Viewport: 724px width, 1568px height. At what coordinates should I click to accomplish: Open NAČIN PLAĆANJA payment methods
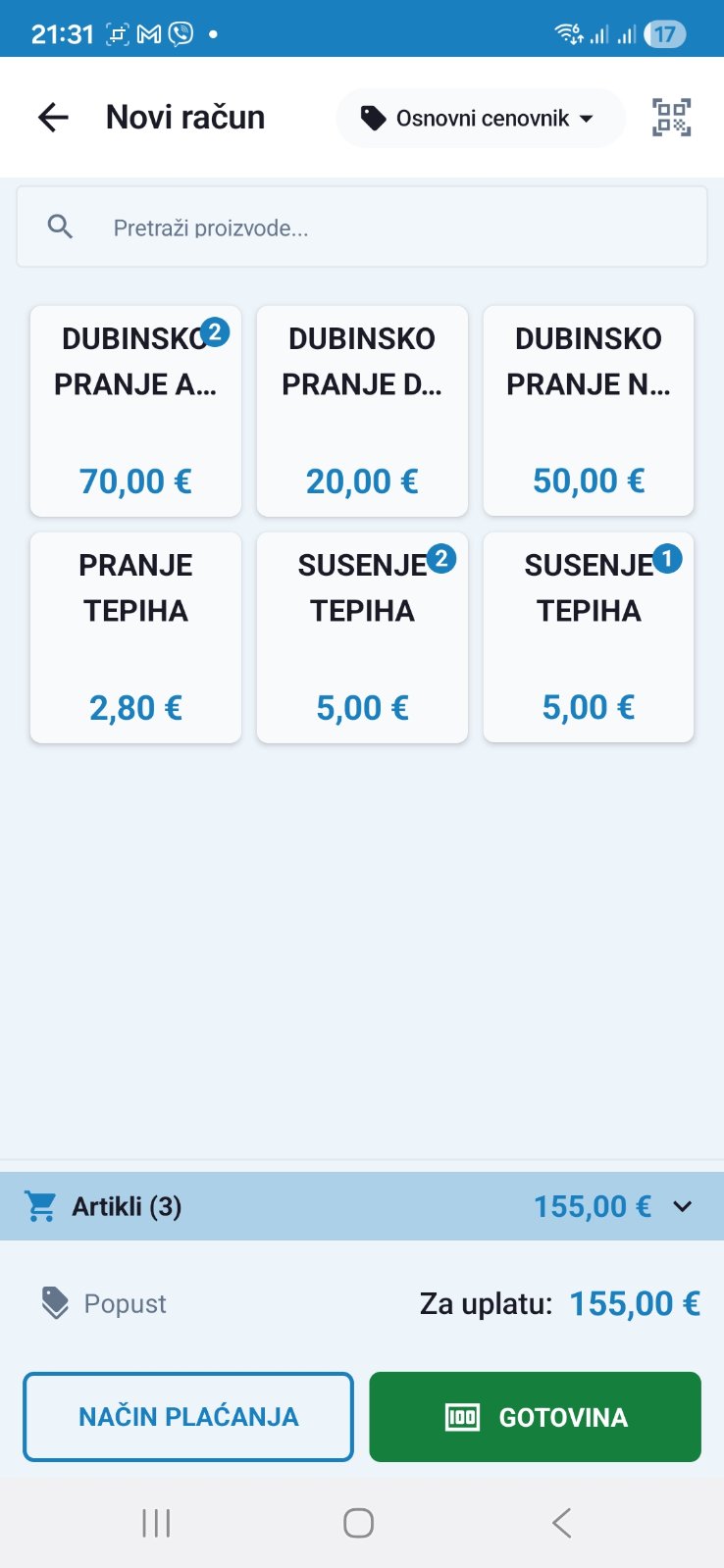click(188, 1417)
